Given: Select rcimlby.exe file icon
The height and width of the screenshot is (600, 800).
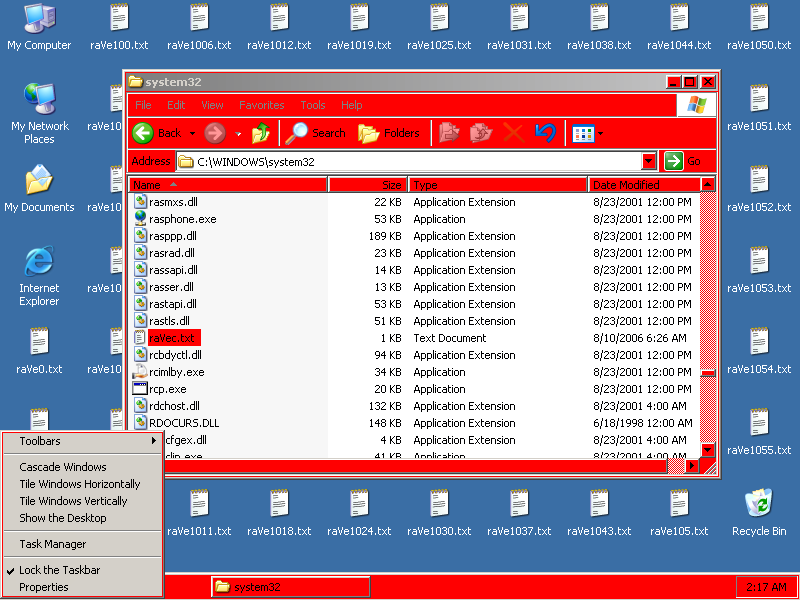Looking at the screenshot, I should [140, 372].
